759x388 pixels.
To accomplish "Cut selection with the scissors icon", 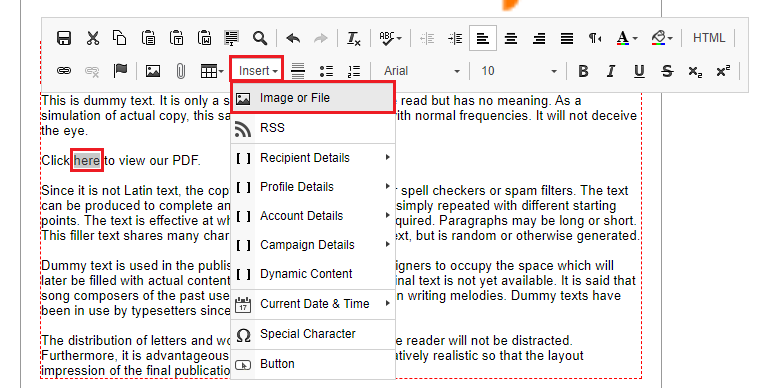I will click(x=92, y=38).
